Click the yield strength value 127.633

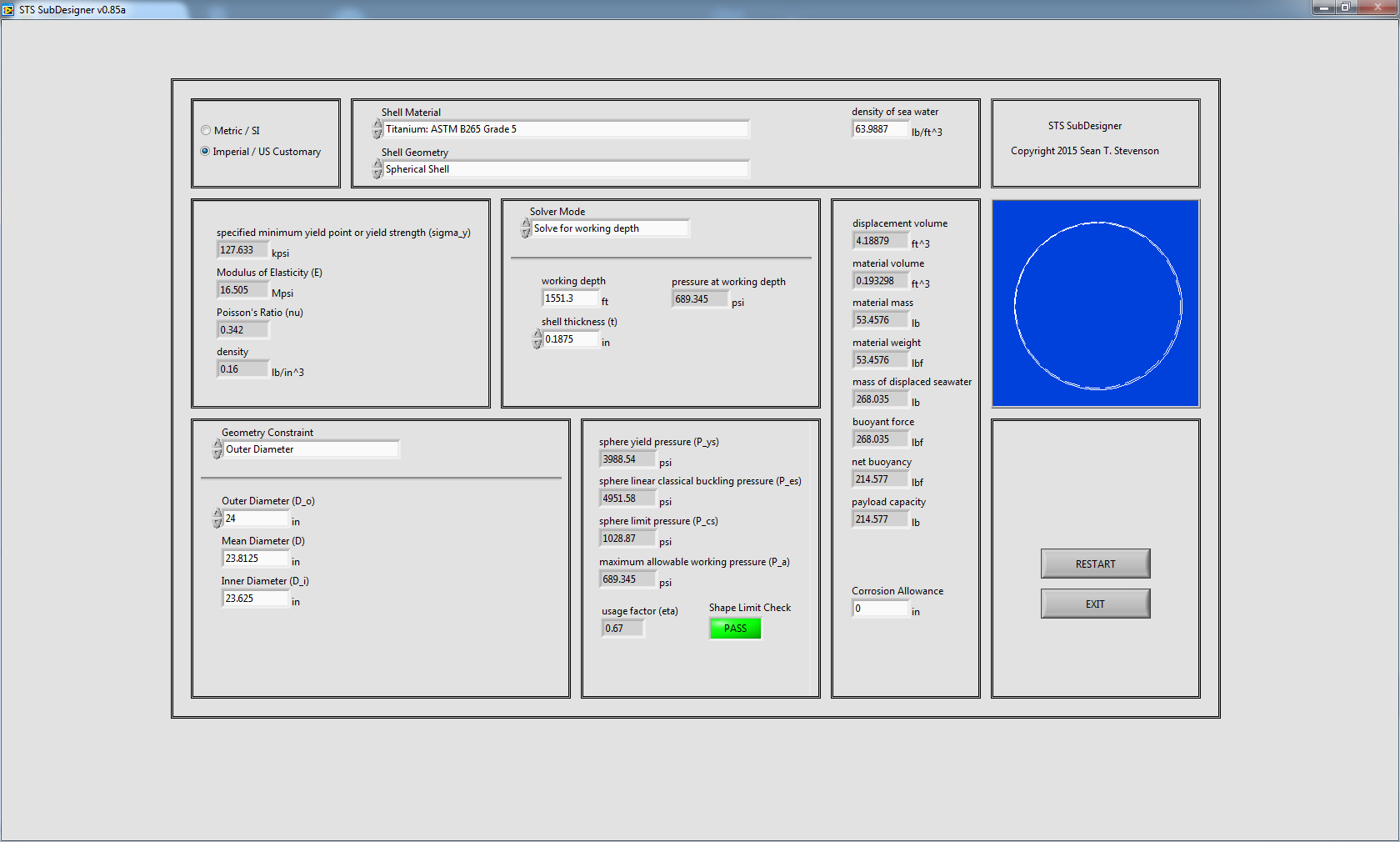[242, 250]
